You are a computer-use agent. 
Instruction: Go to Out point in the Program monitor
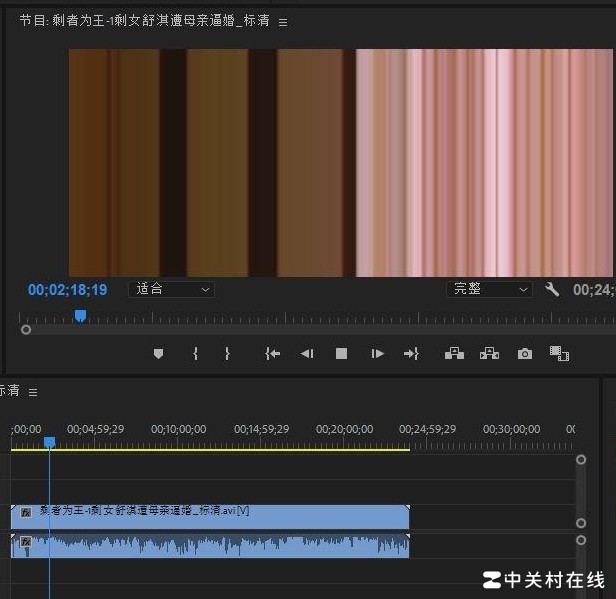(x=411, y=354)
